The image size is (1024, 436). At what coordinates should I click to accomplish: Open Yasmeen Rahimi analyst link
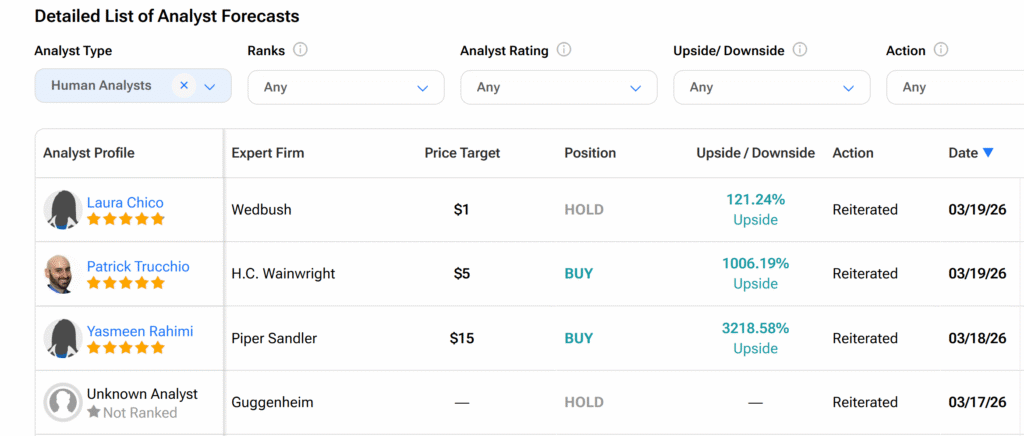coord(139,330)
